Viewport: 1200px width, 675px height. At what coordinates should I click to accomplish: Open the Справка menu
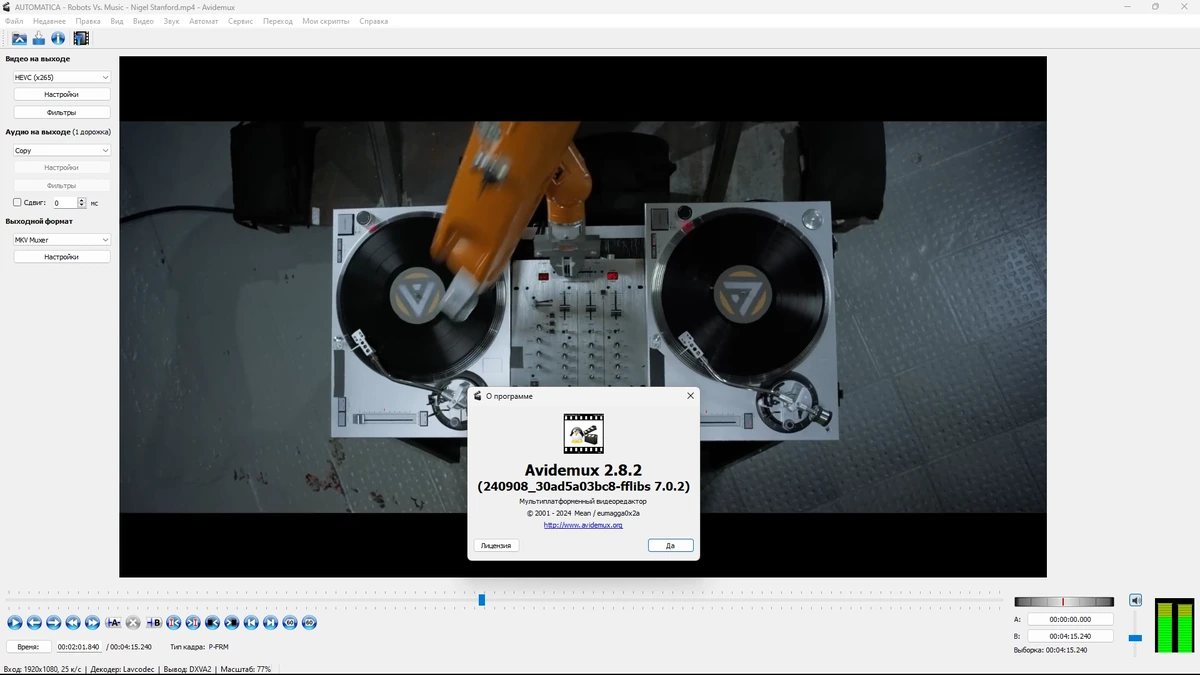373,21
